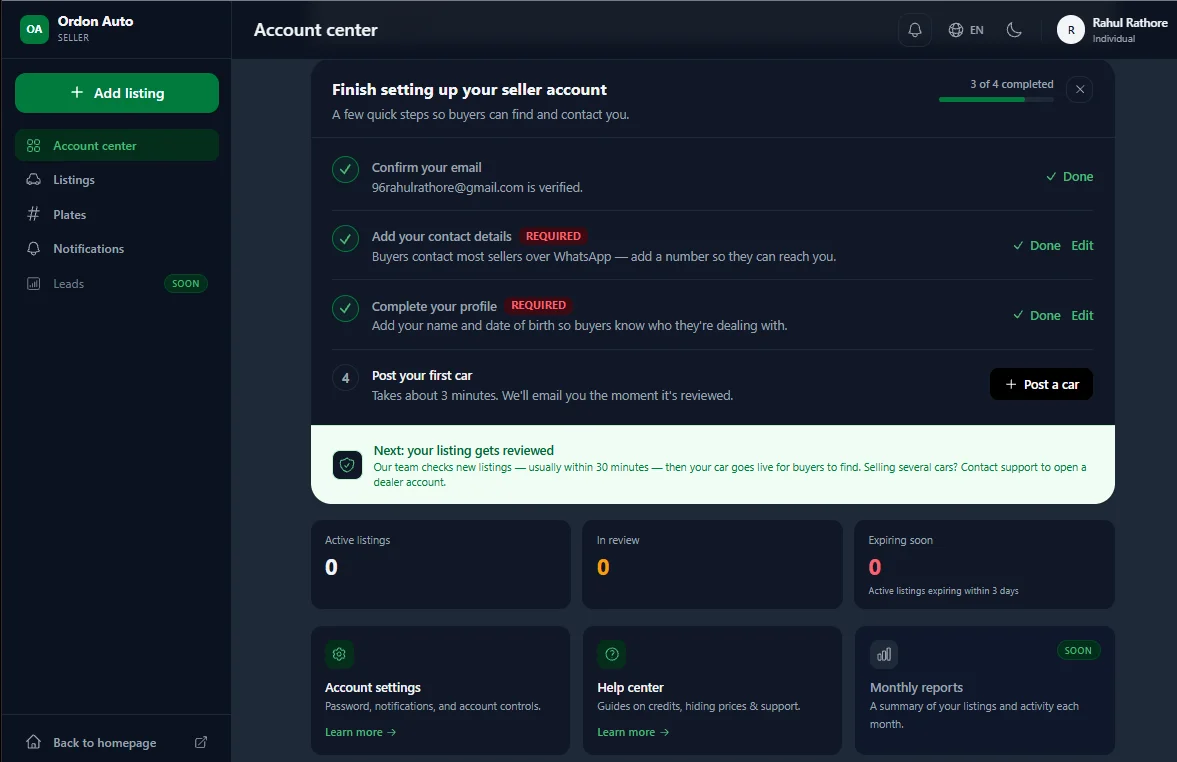The image size is (1177, 762).
Task: Click Account center grid icon in sidebar
Action: tap(34, 146)
